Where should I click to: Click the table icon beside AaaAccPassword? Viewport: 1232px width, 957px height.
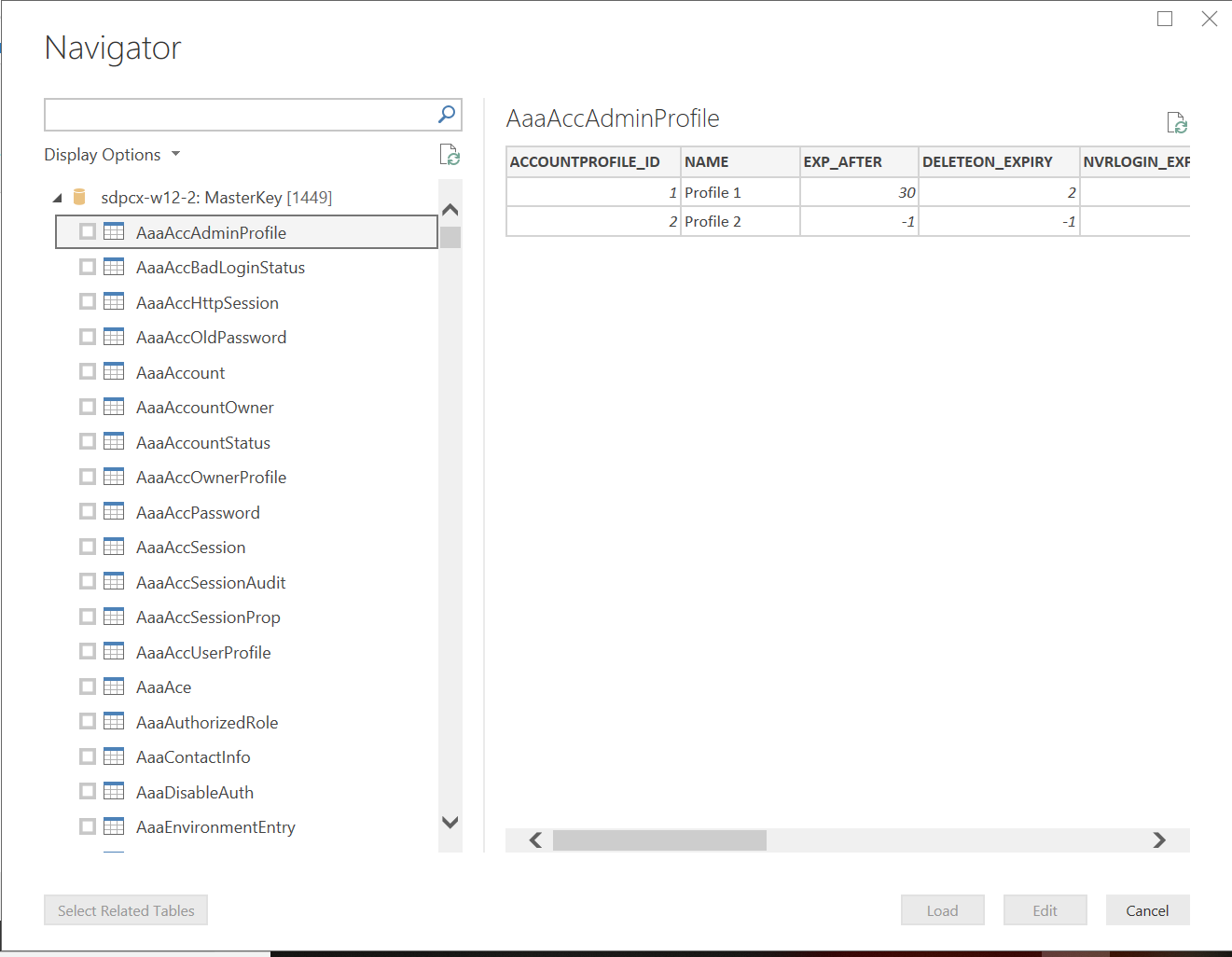[x=114, y=511]
